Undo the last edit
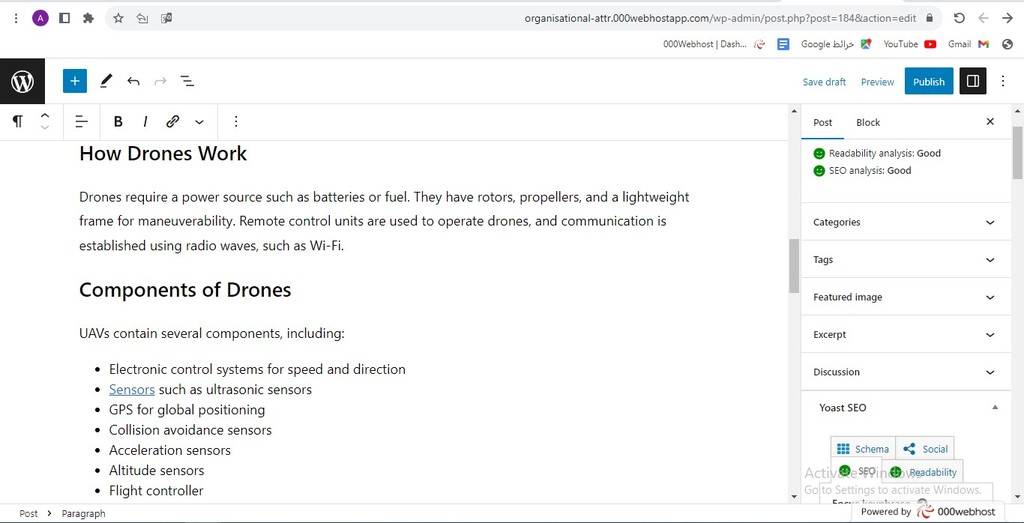Image resolution: width=1024 pixels, height=523 pixels. (133, 81)
